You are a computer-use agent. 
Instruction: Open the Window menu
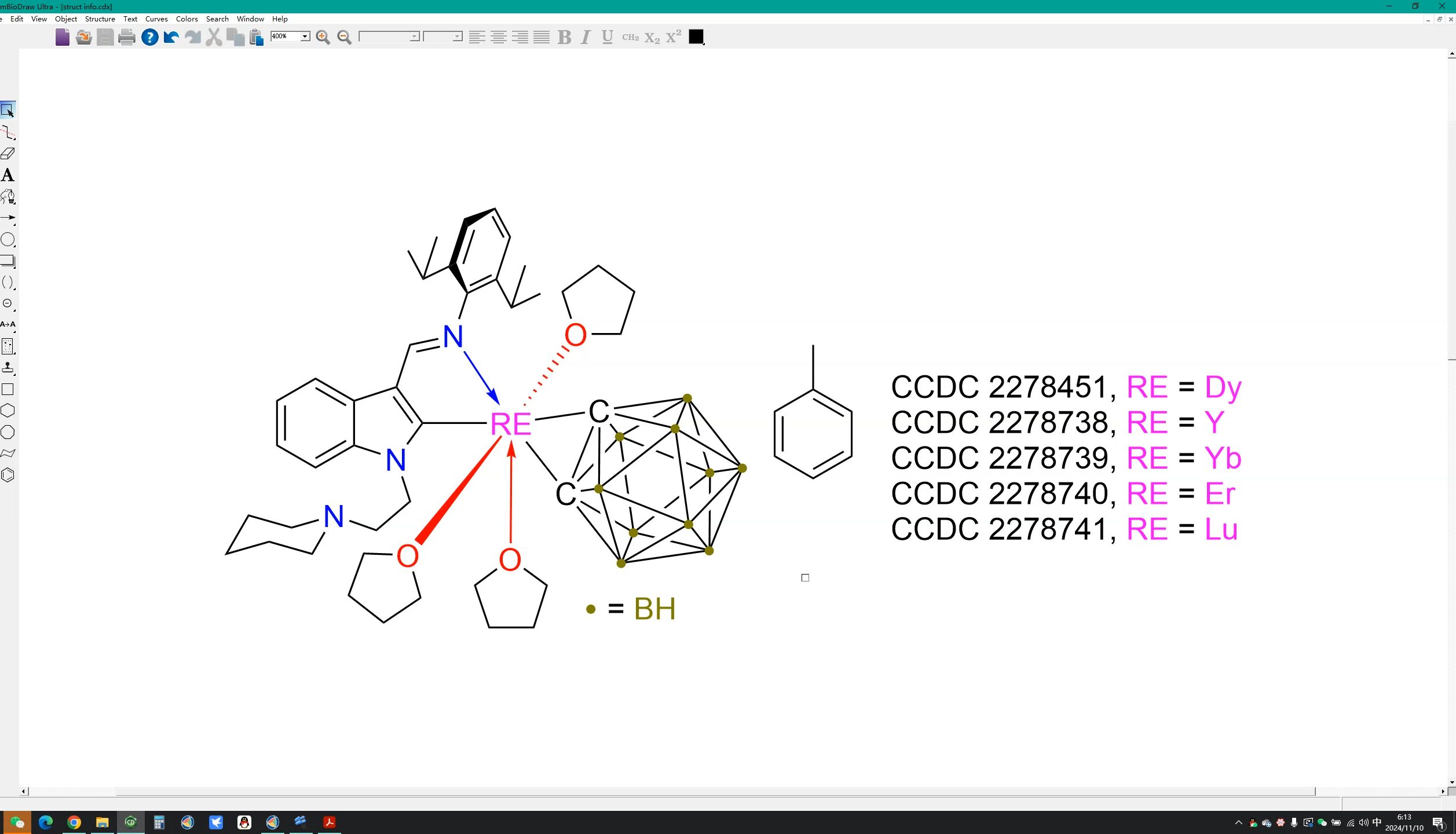point(250,19)
